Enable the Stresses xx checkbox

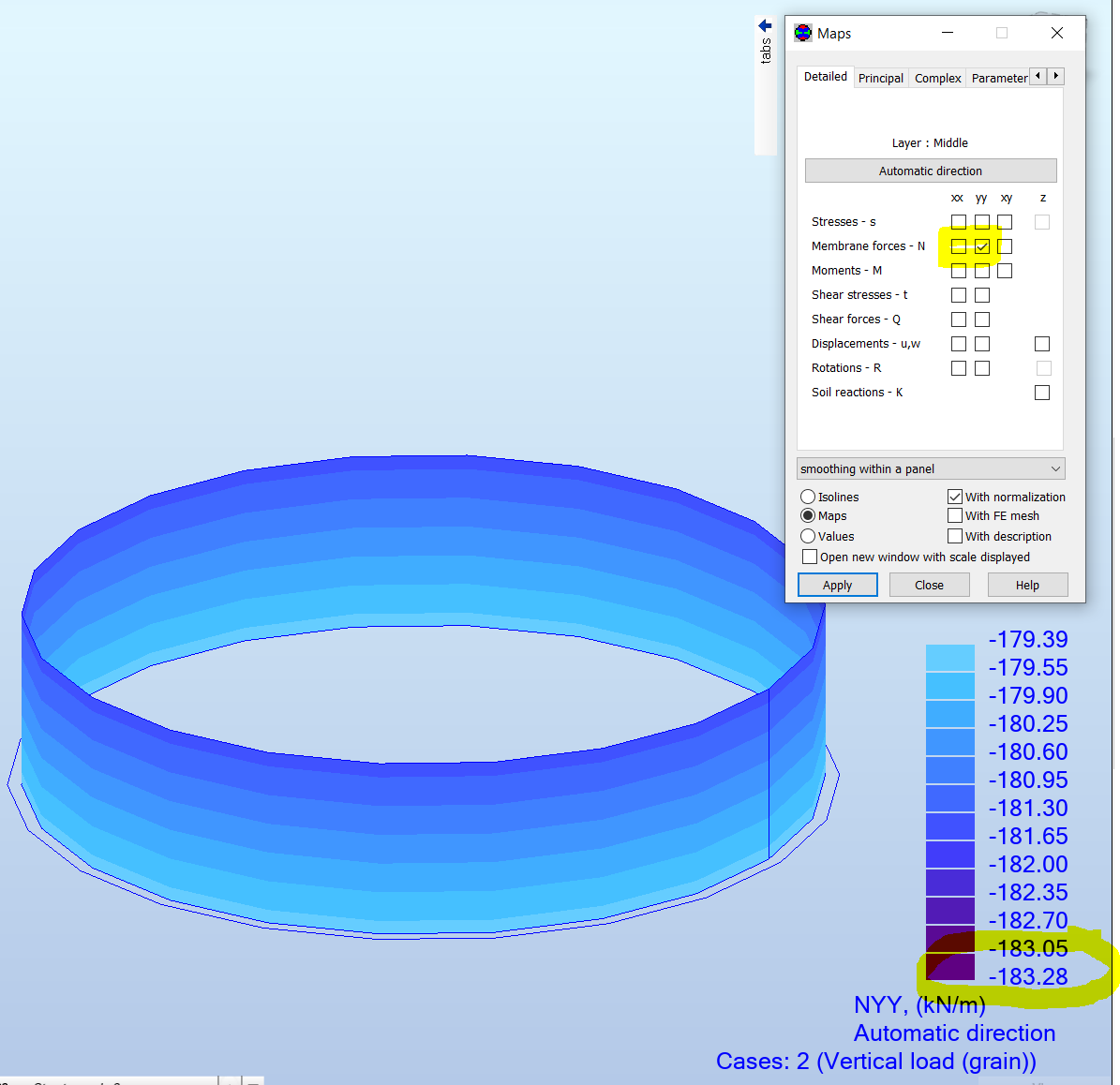click(958, 221)
